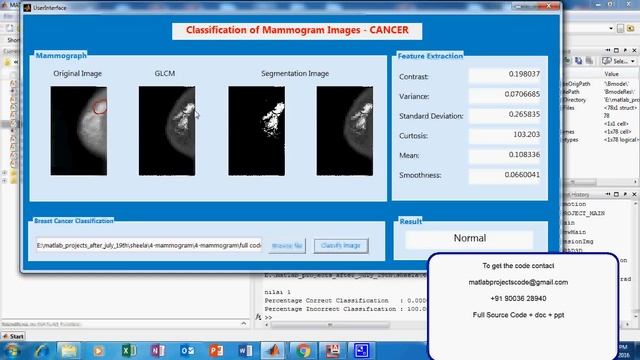Viewport: 640px width, 360px height.
Task: Click the Normal result field
Action: (x=469, y=238)
